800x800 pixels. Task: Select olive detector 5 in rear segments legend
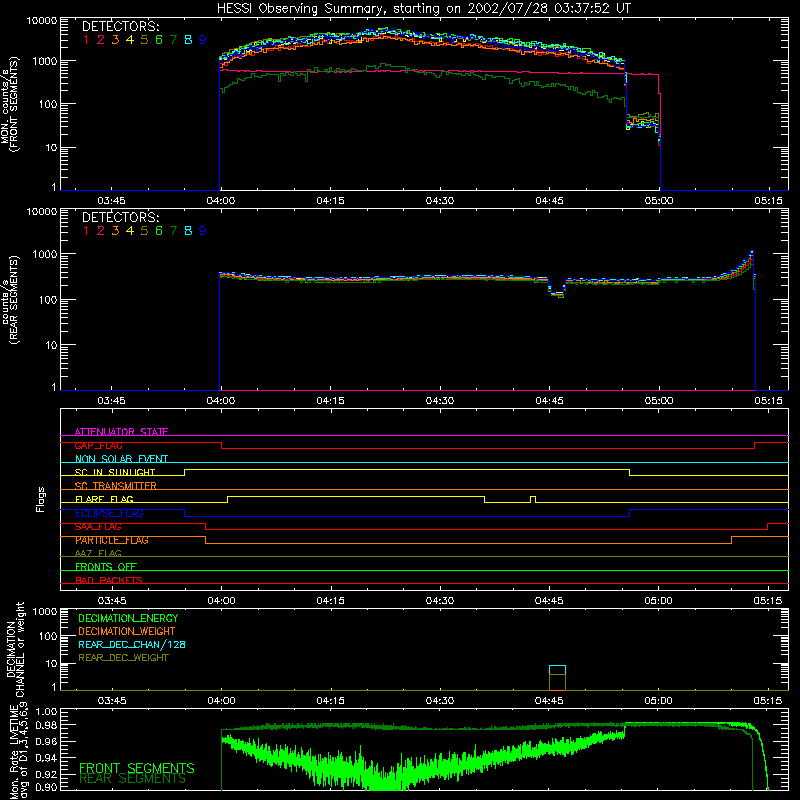coord(144,231)
